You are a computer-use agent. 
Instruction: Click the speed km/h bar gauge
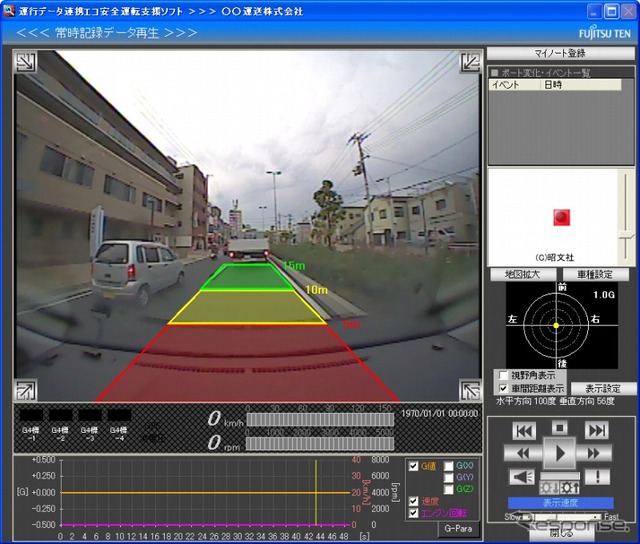point(320,420)
